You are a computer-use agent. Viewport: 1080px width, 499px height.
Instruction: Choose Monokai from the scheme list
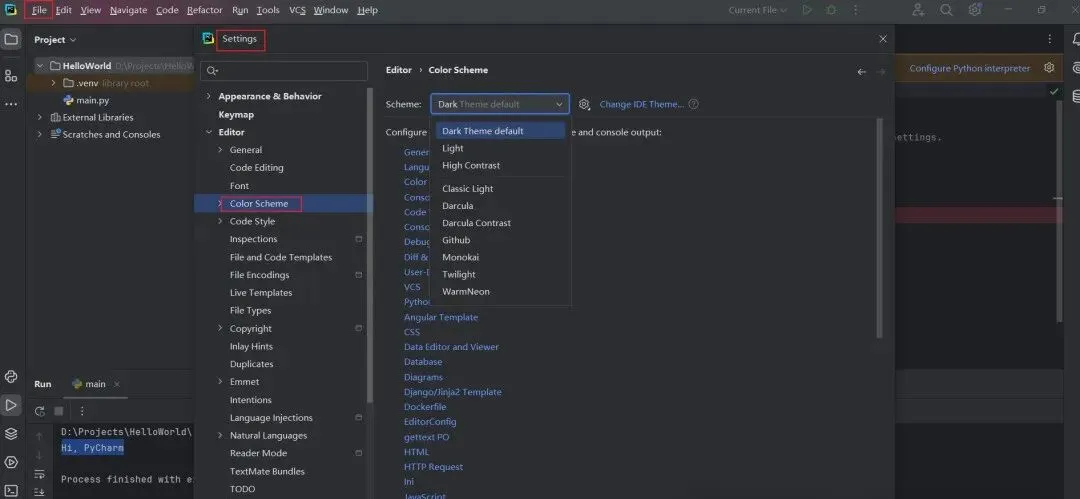click(459, 257)
